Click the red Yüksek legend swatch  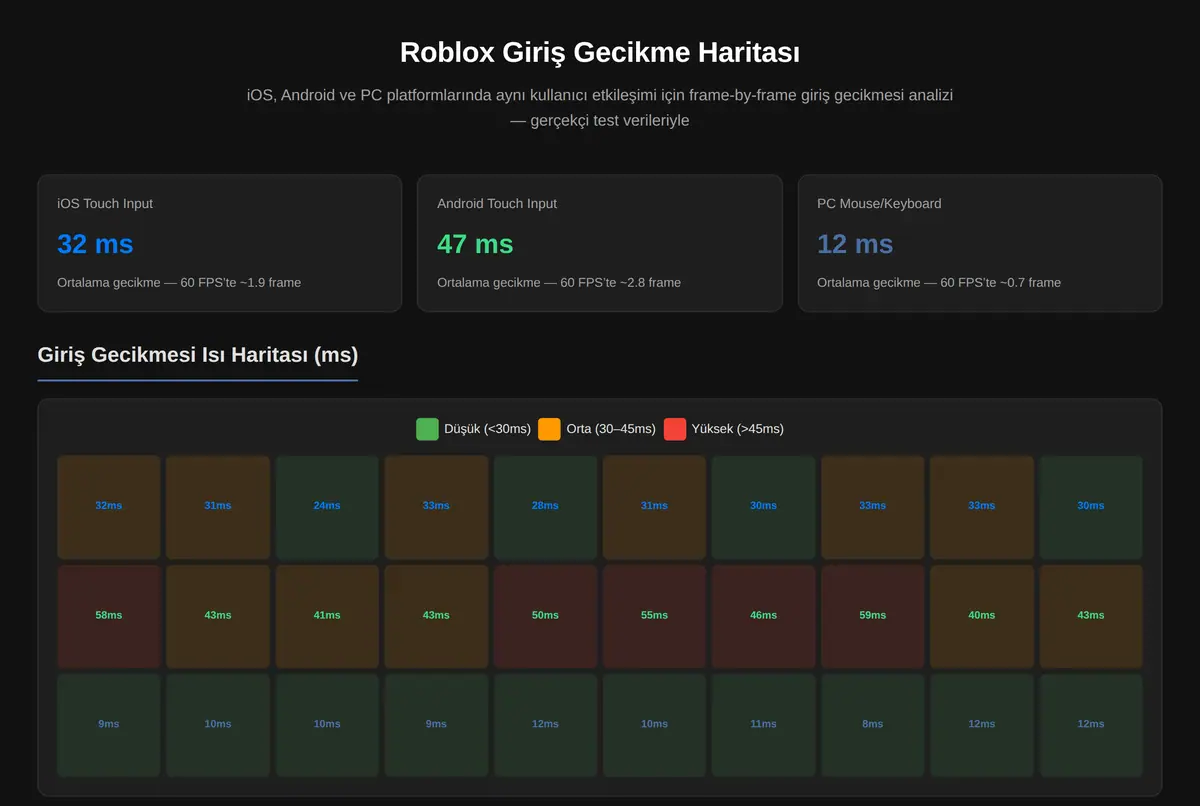pos(675,429)
